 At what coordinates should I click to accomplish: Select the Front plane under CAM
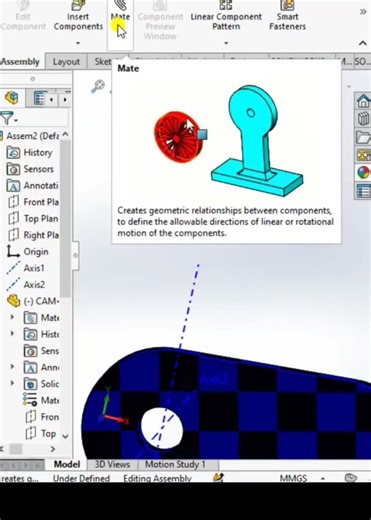pos(43,417)
